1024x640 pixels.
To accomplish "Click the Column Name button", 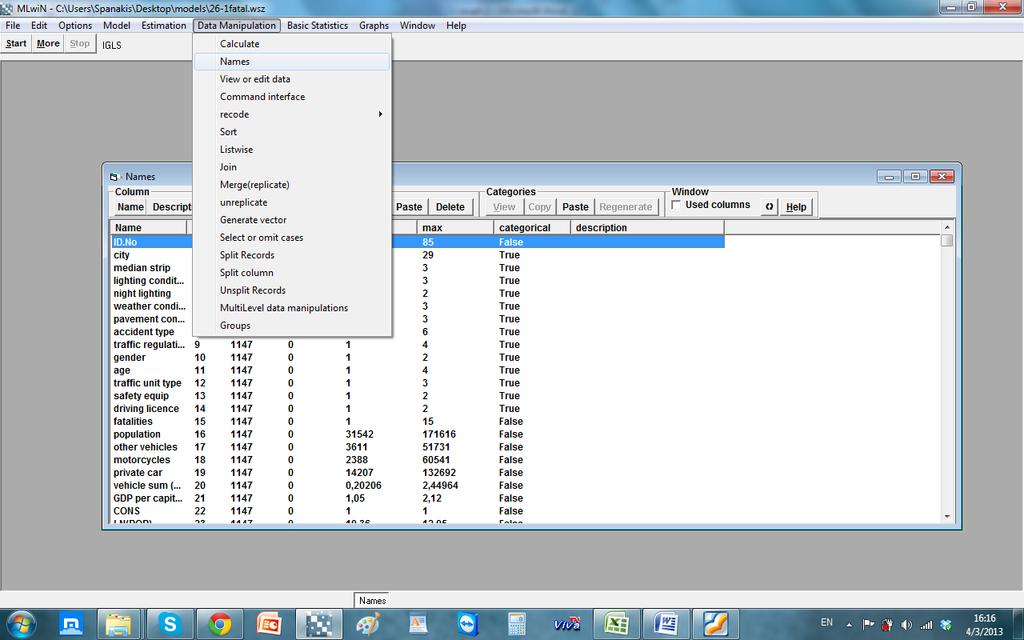I will [x=130, y=207].
